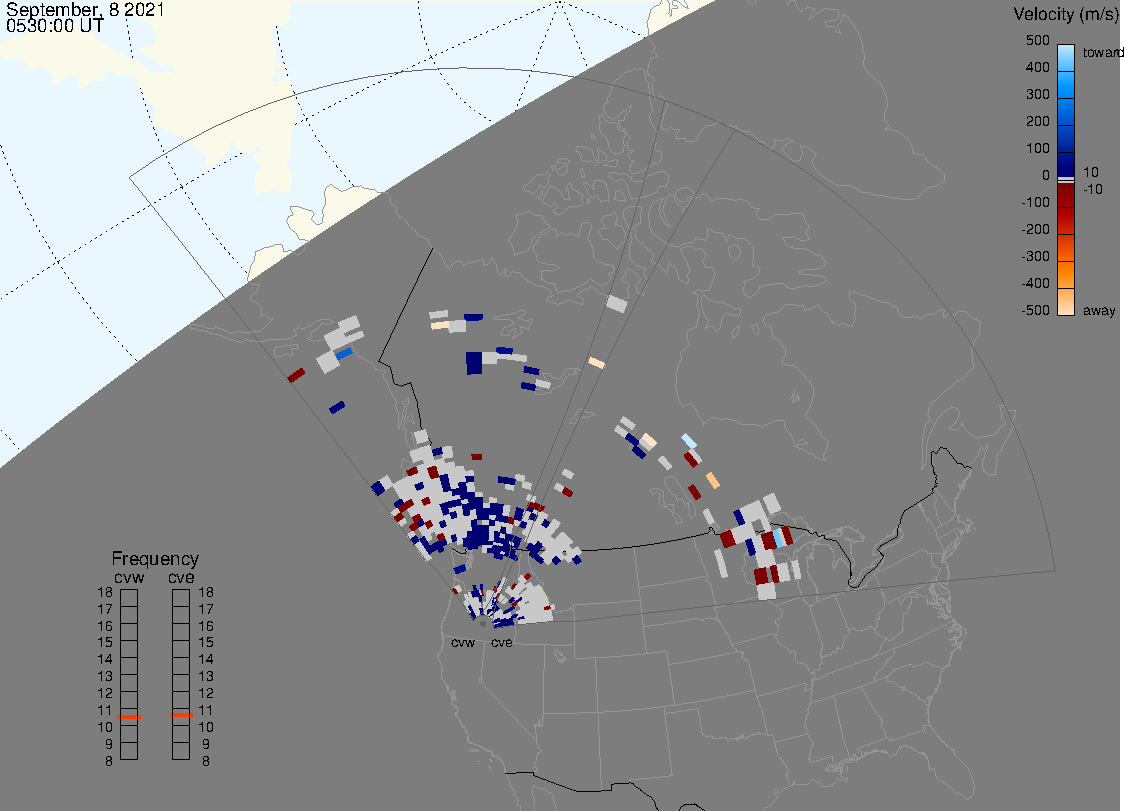
Task: Pick the pale peach swatch at -500
Action: [1066, 300]
